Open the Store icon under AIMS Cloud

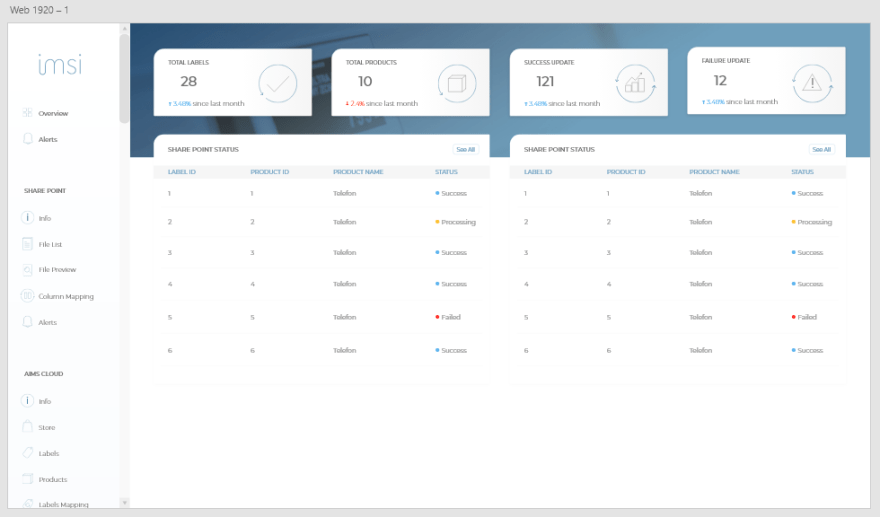[28, 427]
